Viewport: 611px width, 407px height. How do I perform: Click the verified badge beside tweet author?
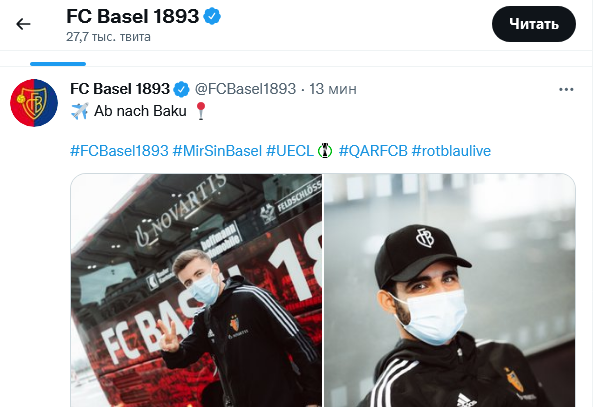tap(181, 89)
